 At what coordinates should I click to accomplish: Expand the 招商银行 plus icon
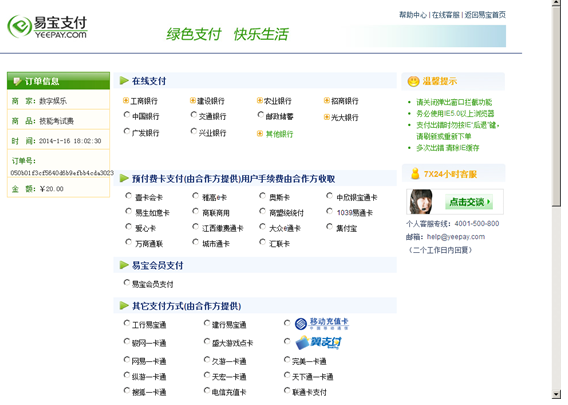[327, 100]
